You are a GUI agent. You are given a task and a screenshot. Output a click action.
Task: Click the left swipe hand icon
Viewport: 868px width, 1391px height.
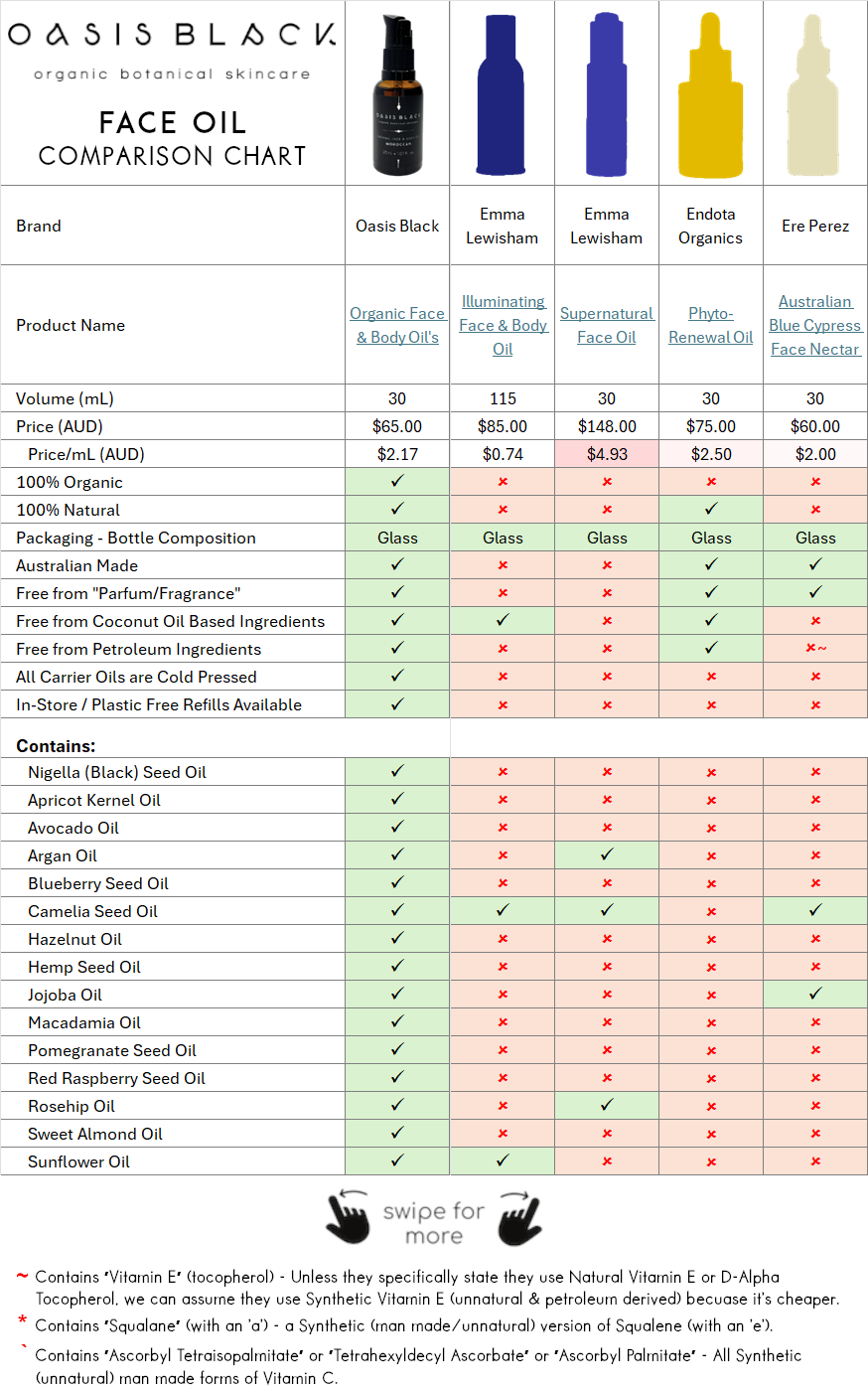point(350,1218)
